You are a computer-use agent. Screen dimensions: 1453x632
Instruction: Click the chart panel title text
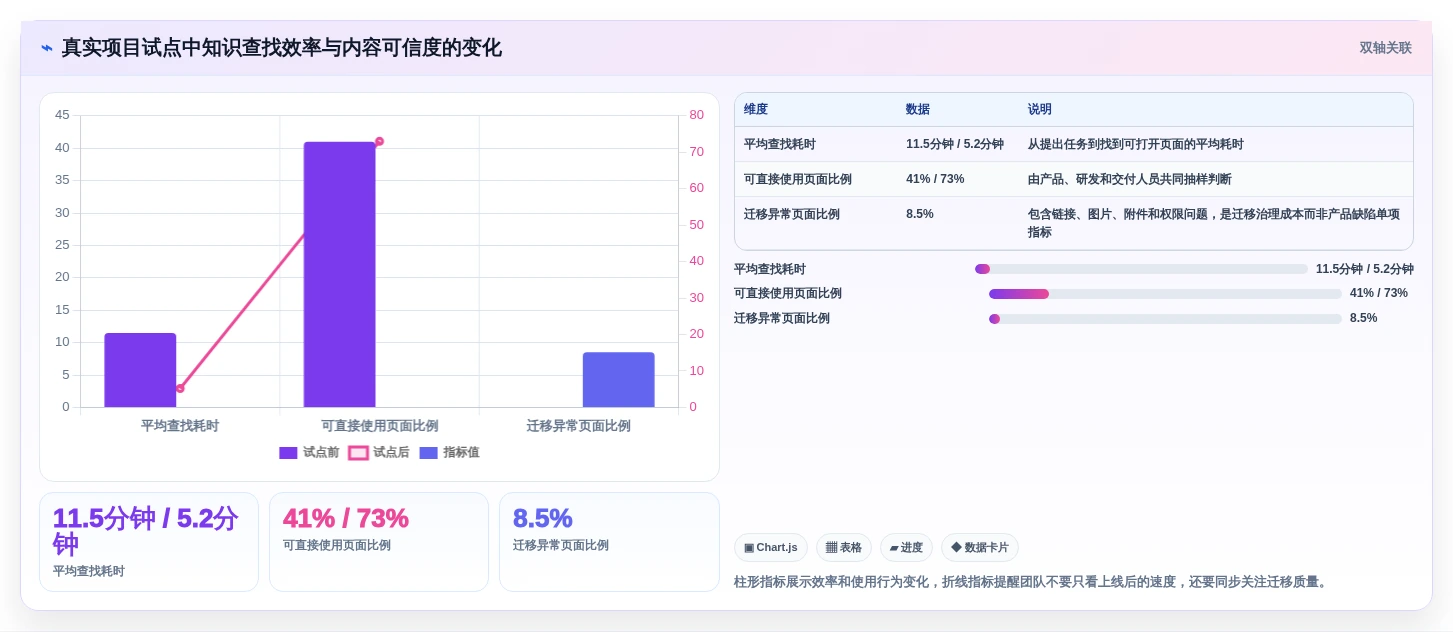pyautogui.click(x=281, y=48)
